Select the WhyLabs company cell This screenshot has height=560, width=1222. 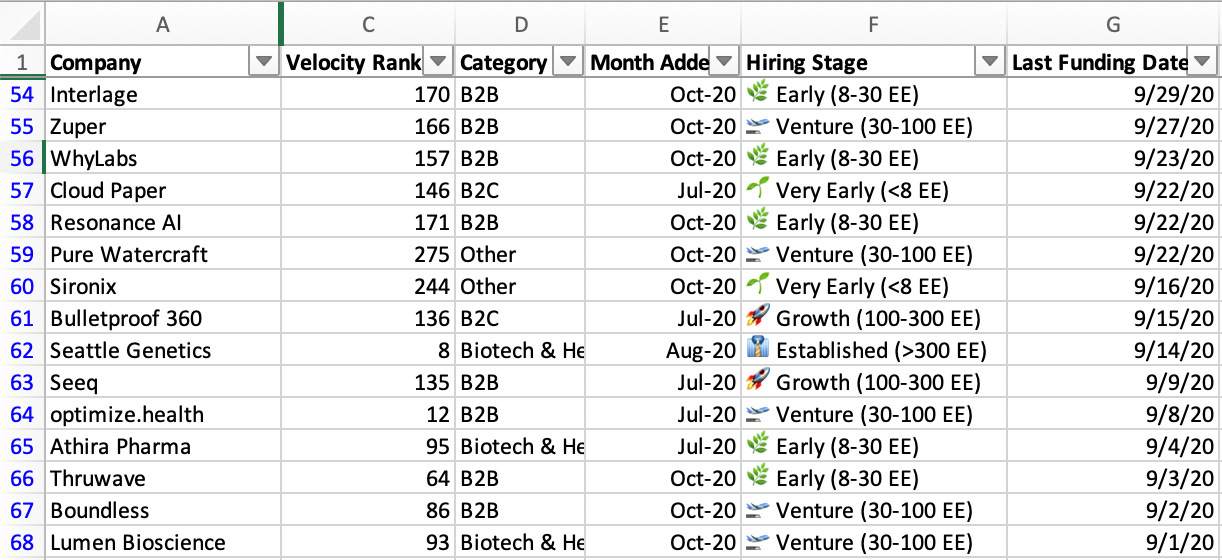pos(163,158)
